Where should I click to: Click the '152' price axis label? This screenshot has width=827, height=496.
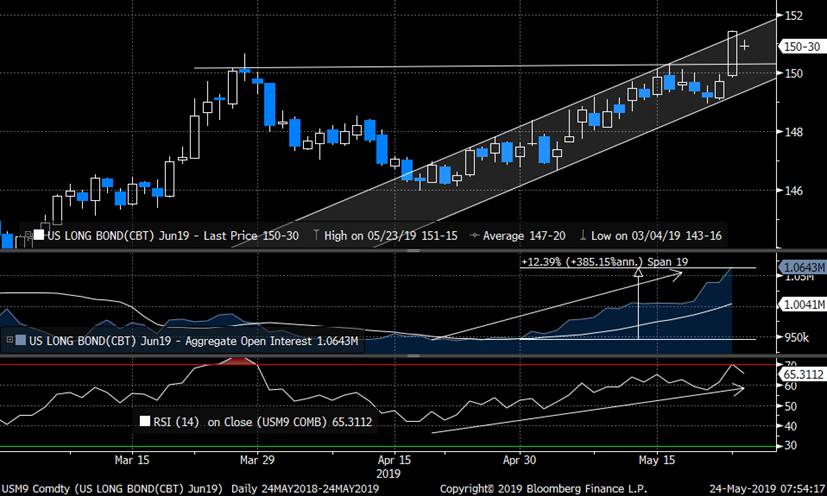click(794, 15)
